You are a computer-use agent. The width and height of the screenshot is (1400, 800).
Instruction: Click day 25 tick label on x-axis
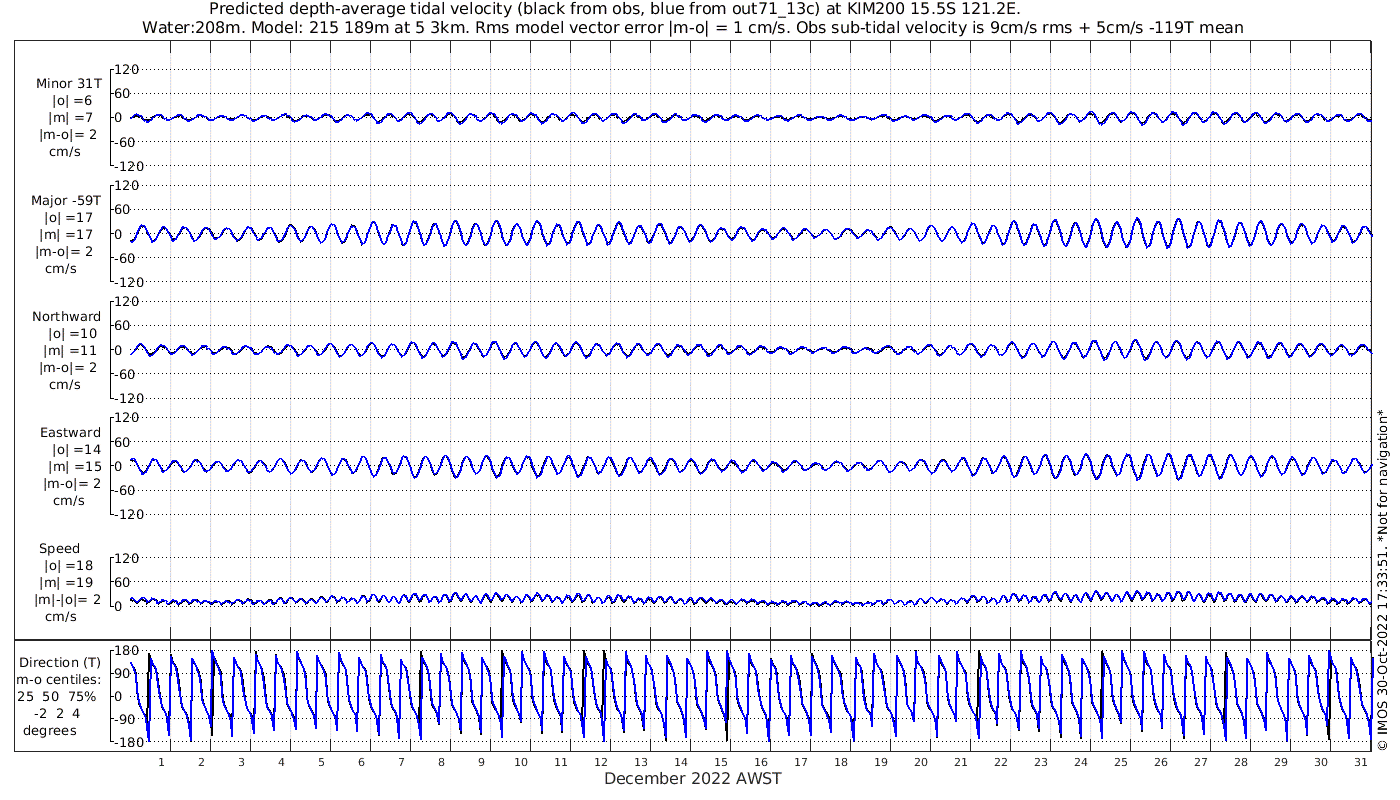click(x=1121, y=762)
